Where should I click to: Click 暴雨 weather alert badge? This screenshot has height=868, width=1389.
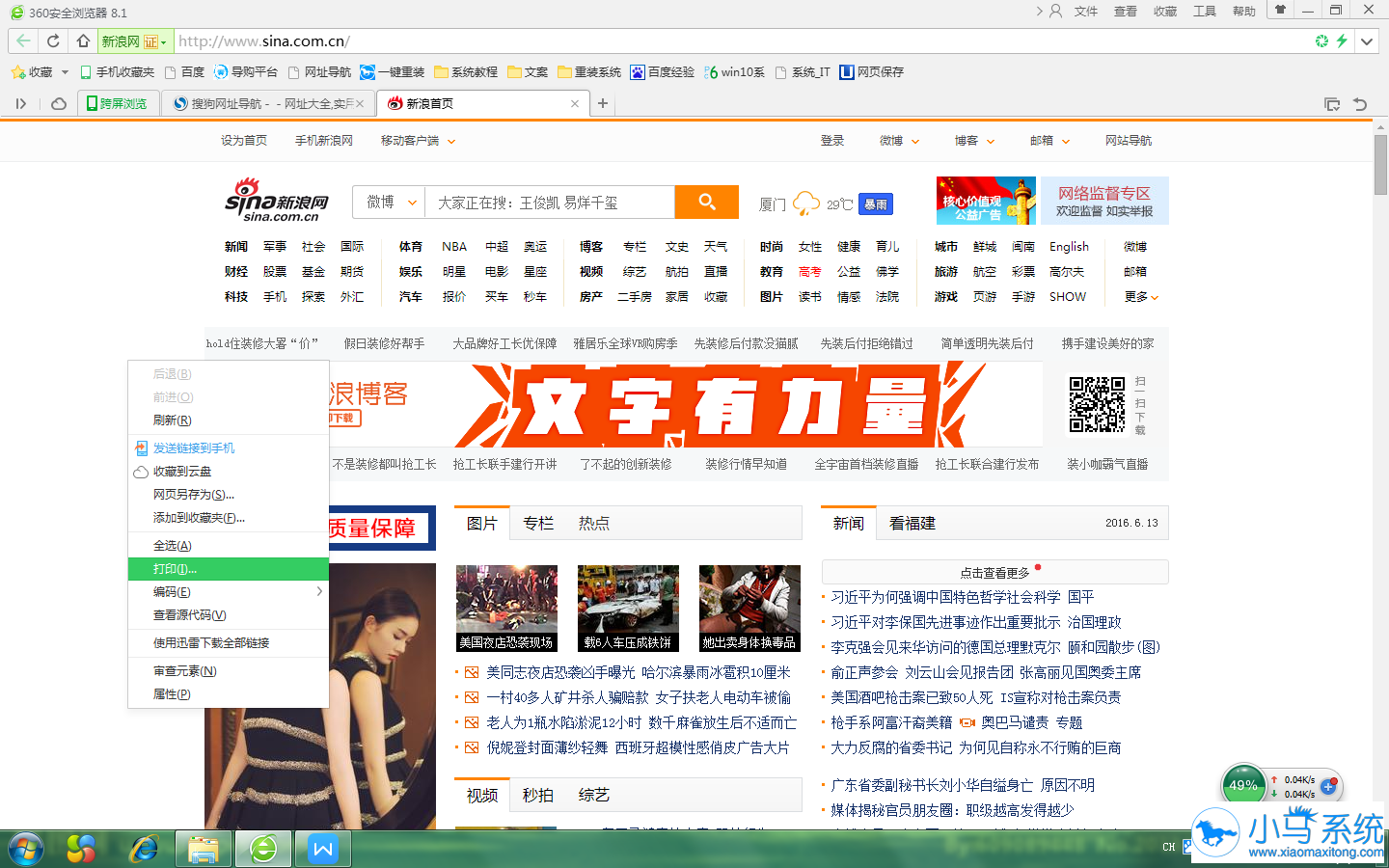[876, 204]
